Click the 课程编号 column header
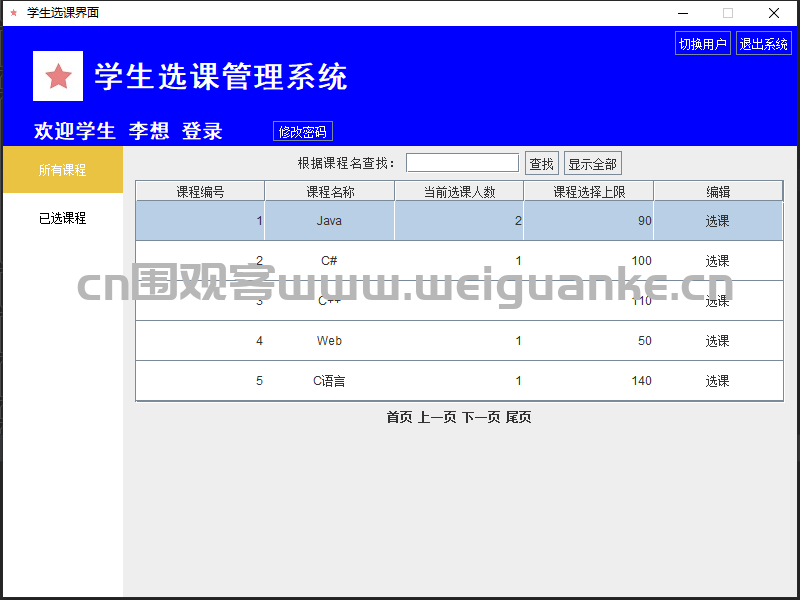The height and width of the screenshot is (600, 800). 200,191
